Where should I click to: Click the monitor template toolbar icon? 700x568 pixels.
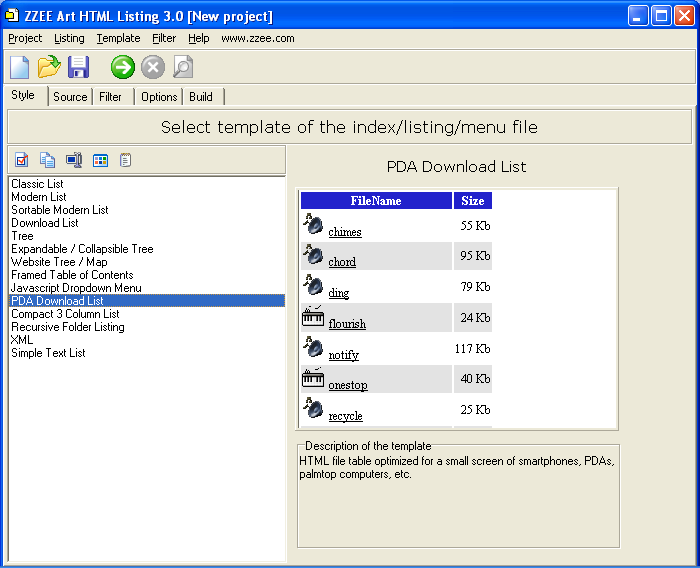point(74,160)
